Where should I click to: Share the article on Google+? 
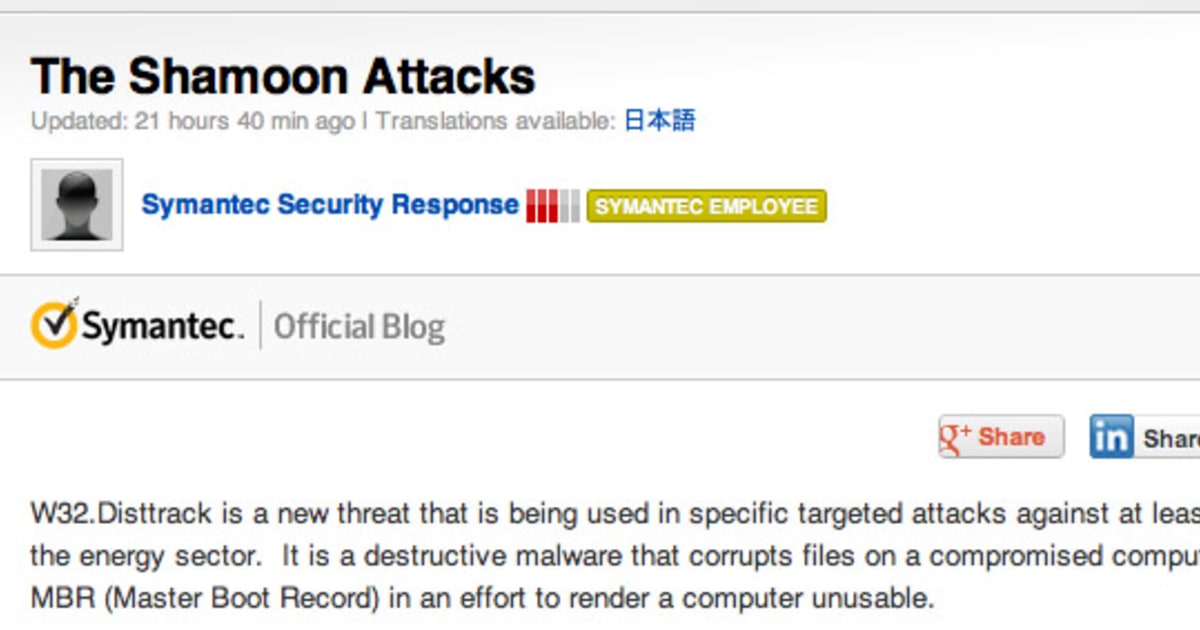pyautogui.click(x=999, y=436)
